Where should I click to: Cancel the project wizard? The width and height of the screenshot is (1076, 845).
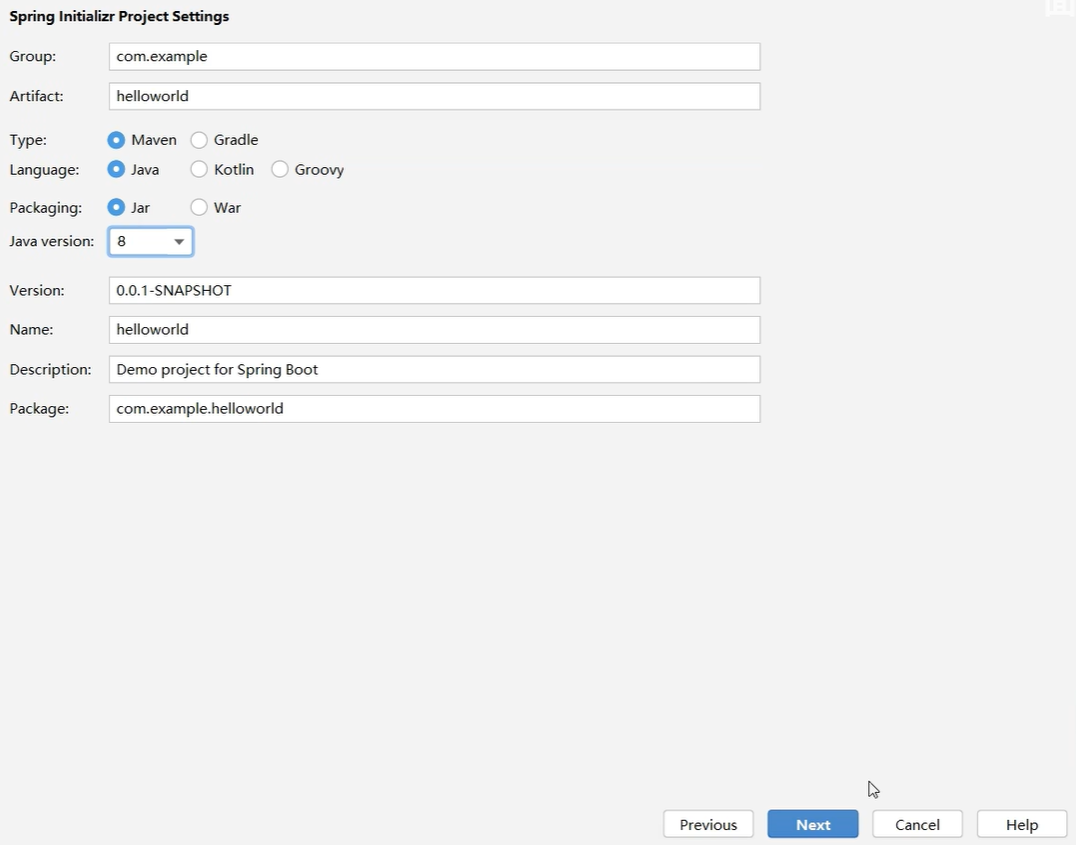[917, 824]
